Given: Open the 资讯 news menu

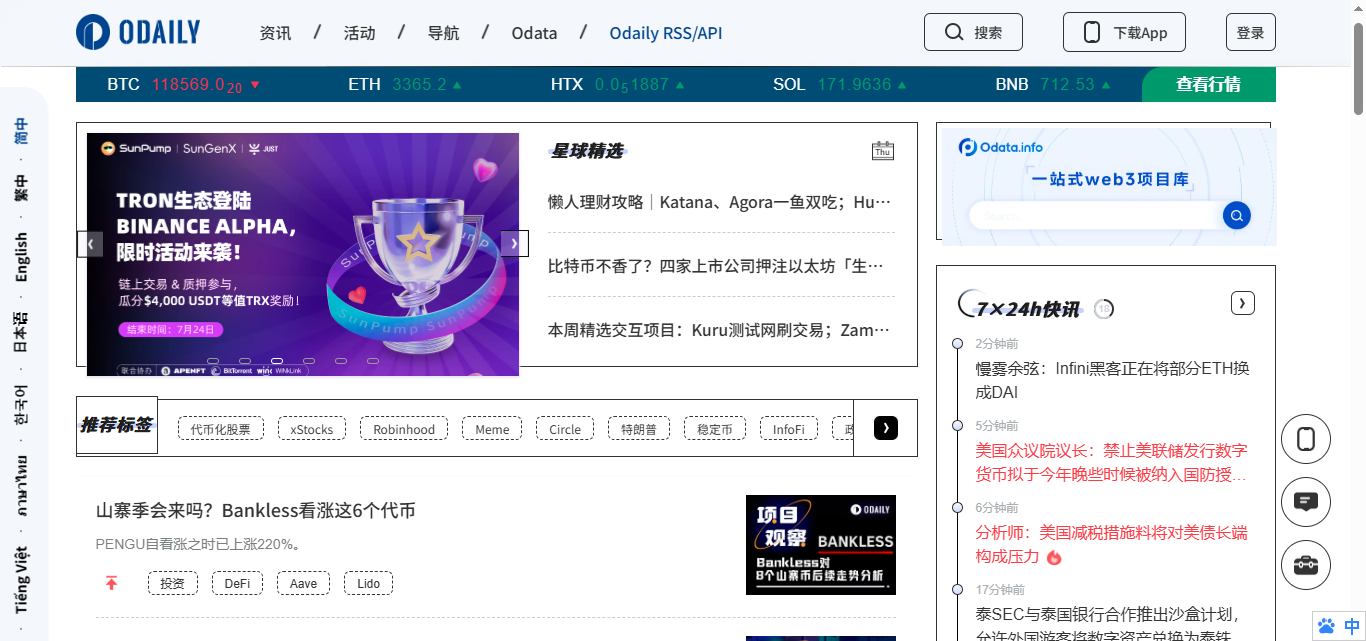Looking at the screenshot, I should 275,33.
